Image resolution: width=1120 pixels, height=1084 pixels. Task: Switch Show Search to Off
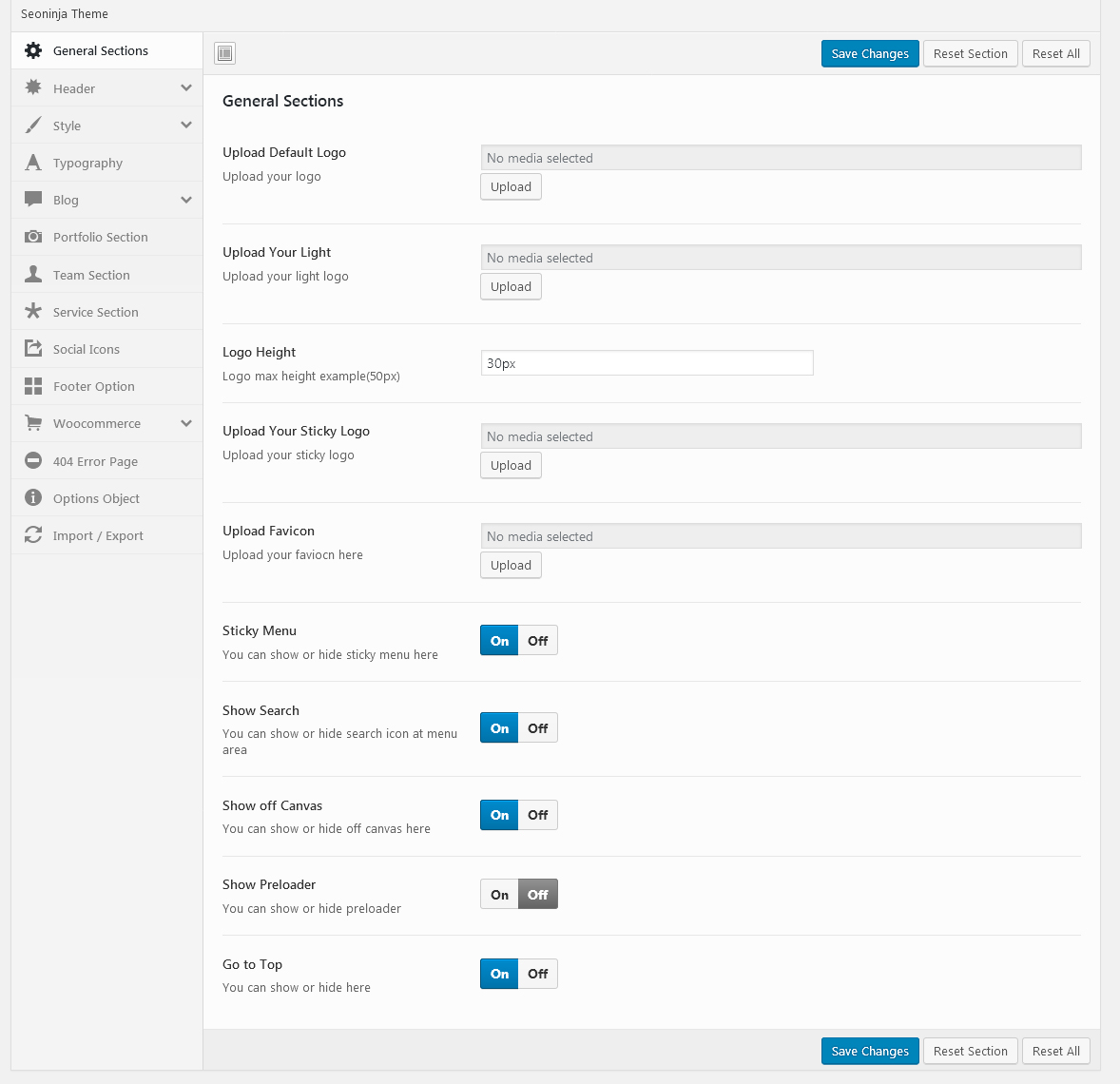point(538,728)
